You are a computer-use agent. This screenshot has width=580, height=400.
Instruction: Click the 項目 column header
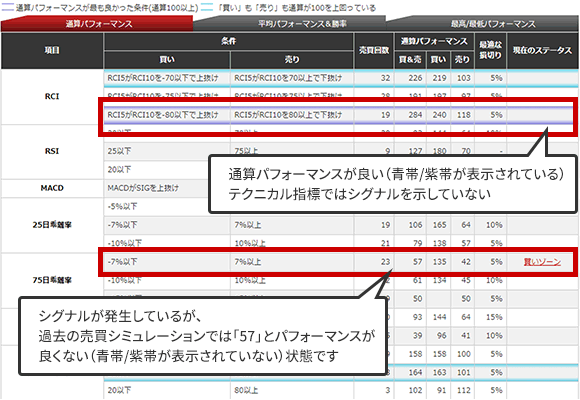pyautogui.click(x=52, y=50)
